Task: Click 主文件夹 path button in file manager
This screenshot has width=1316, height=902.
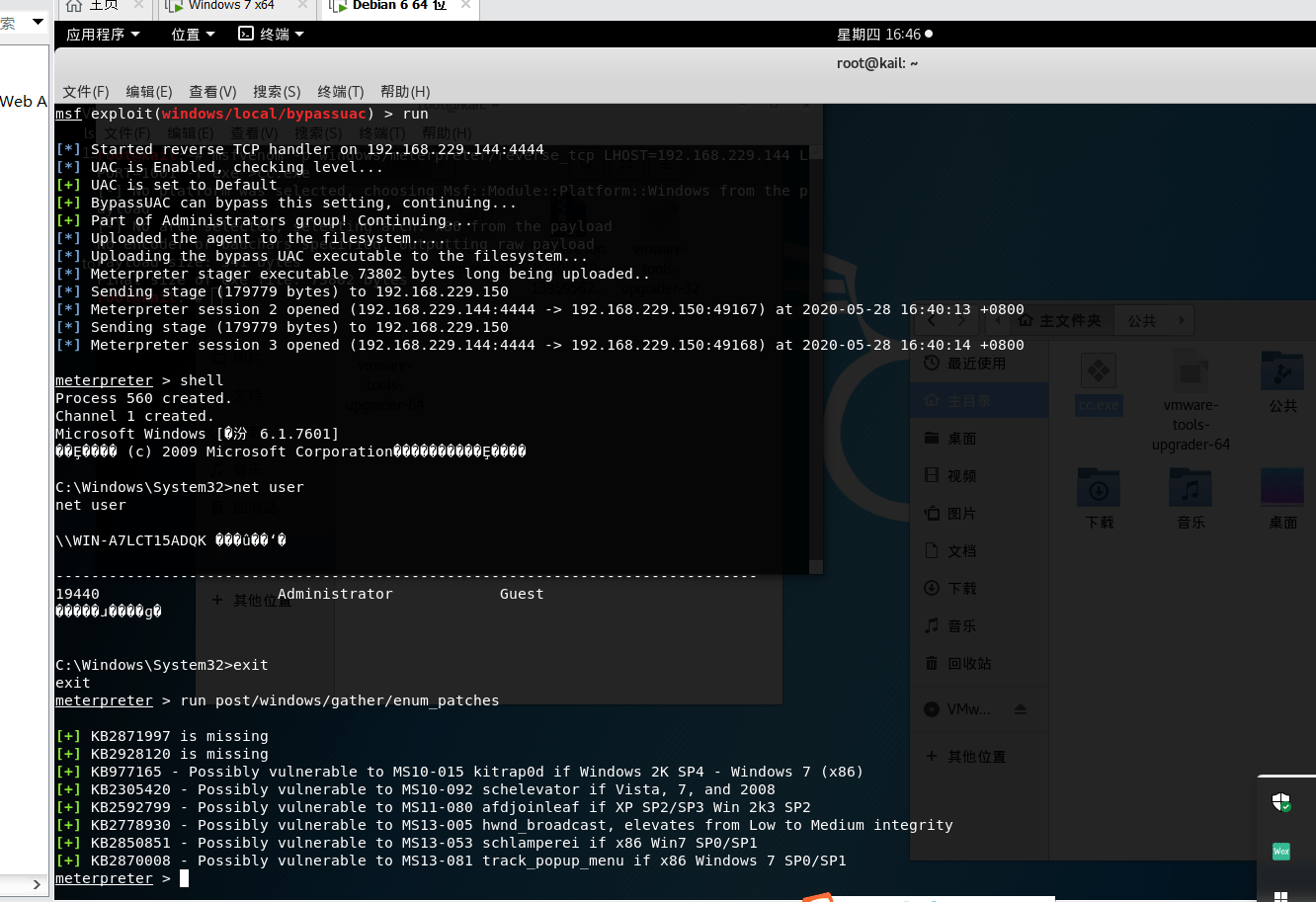Action: (x=1059, y=321)
